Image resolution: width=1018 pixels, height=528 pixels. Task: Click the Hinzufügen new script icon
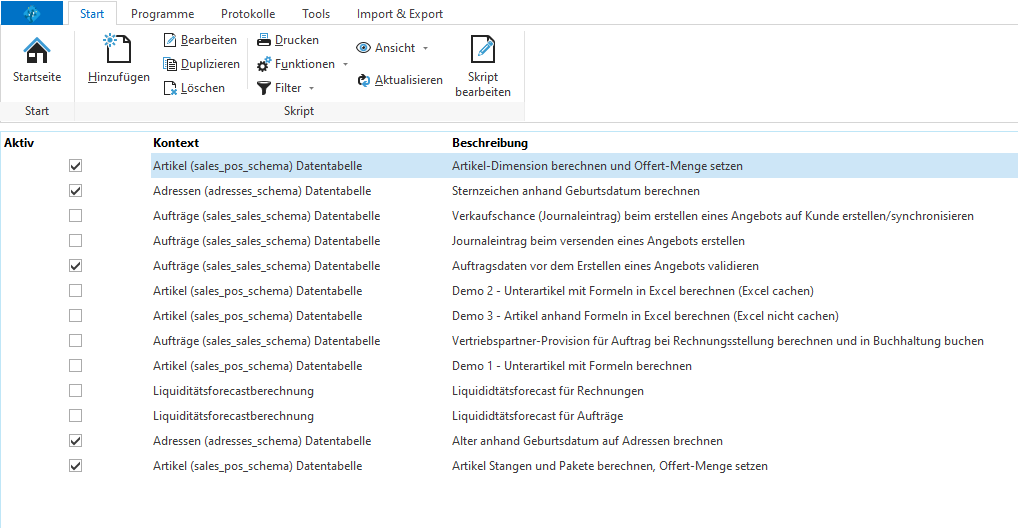point(118,49)
